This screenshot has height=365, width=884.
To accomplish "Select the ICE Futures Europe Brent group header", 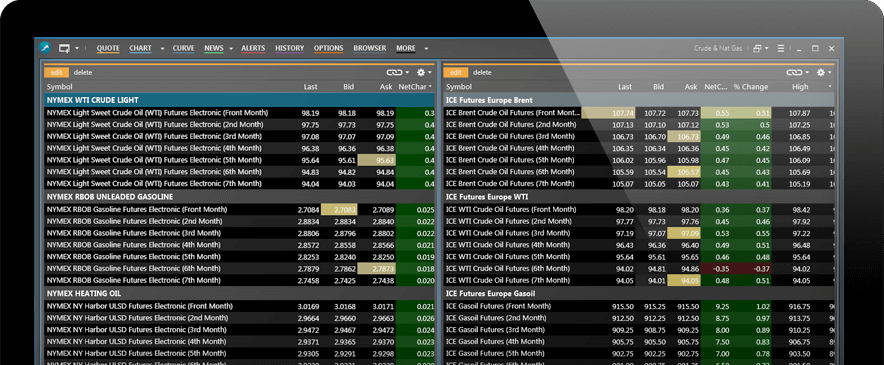I will pyautogui.click(x=639, y=100).
